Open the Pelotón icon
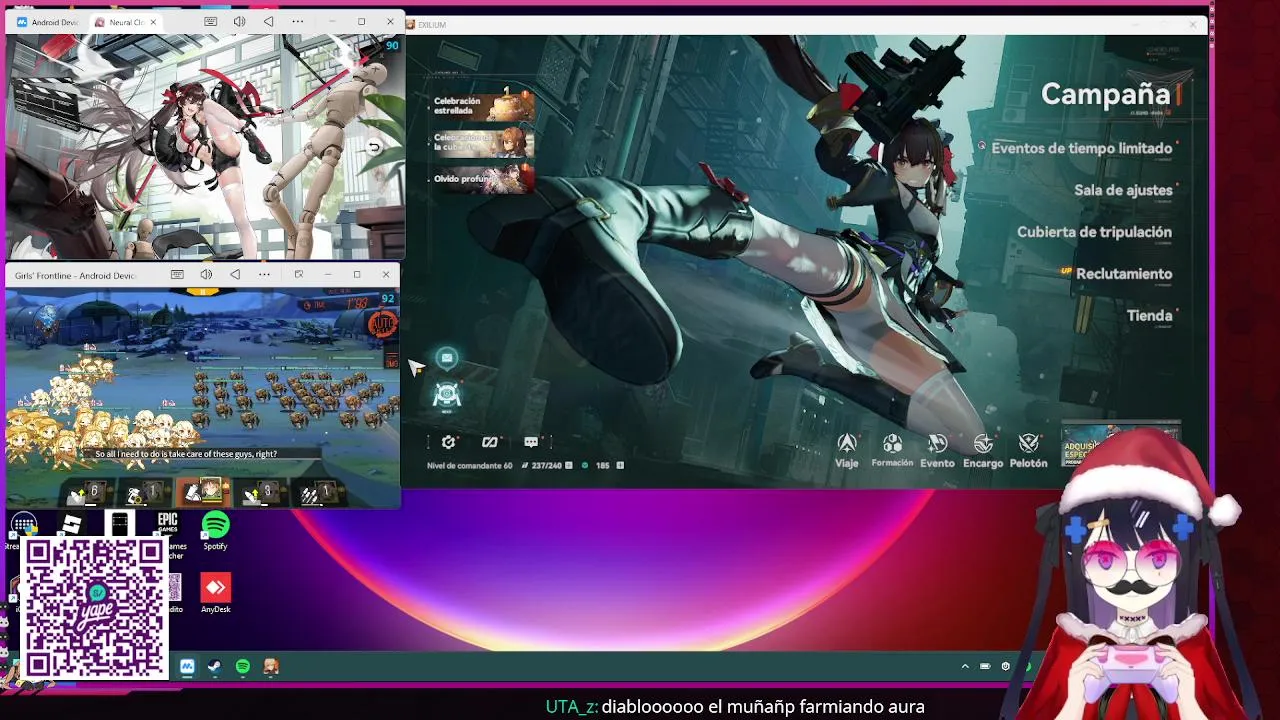The height and width of the screenshot is (720, 1280). [1029, 450]
